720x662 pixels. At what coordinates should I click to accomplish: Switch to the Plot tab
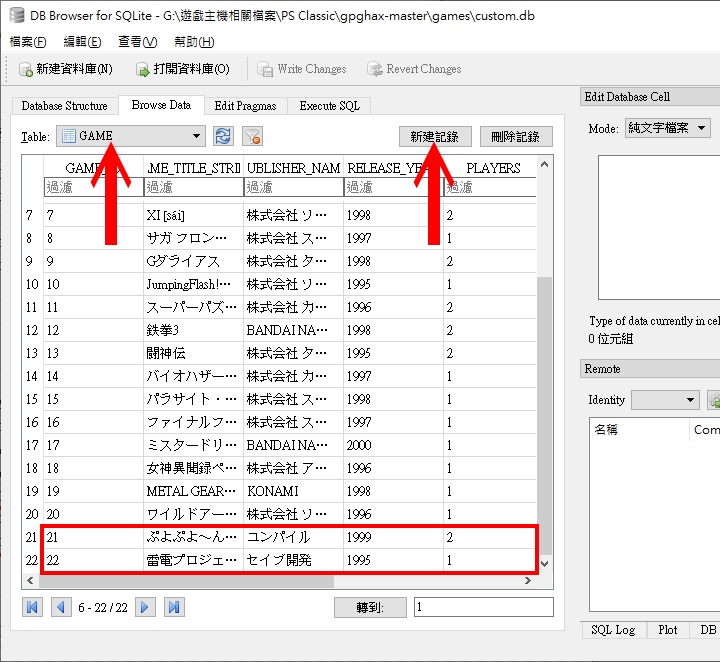pyautogui.click(x=668, y=630)
